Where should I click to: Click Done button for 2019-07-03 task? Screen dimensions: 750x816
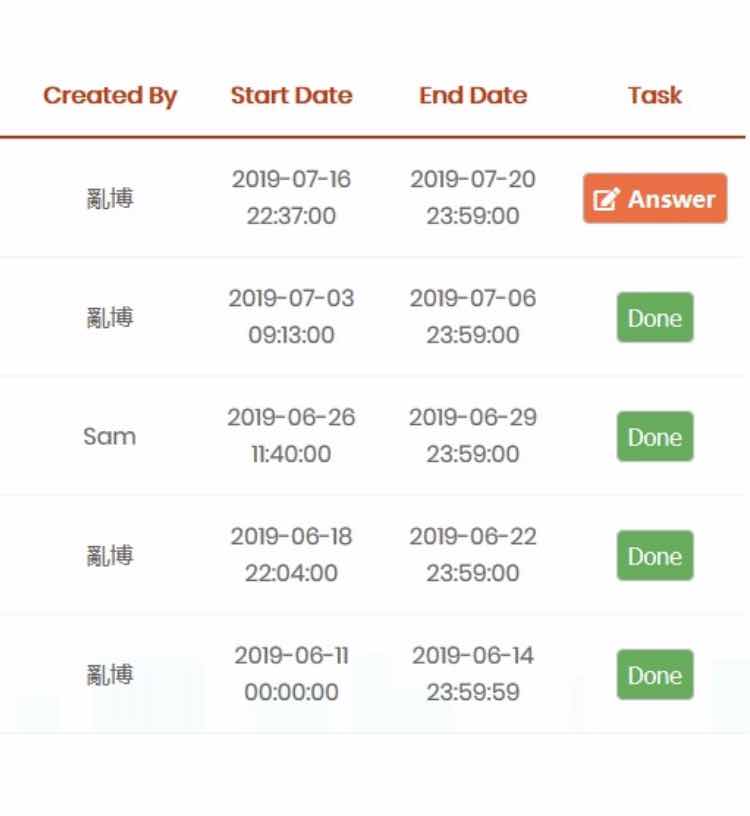655,317
